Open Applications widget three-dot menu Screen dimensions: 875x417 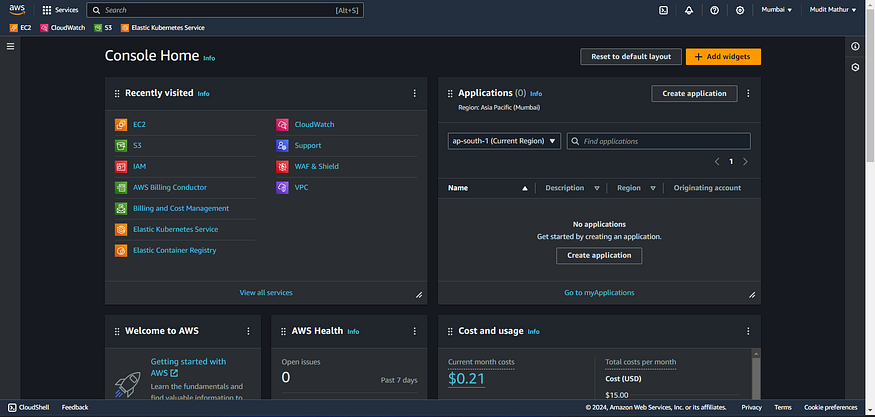coord(748,94)
